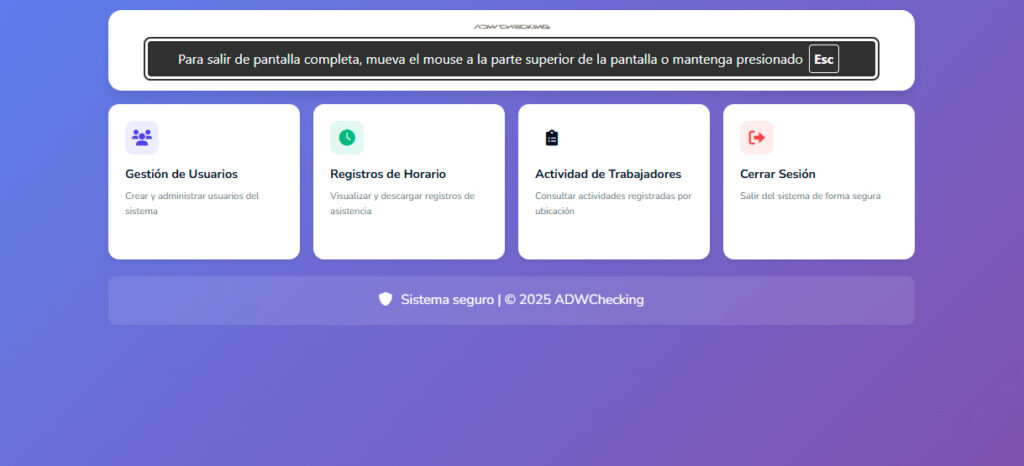1024x466 pixels.
Task: Click the shield icon in the footer
Action: tap(385, 299)
